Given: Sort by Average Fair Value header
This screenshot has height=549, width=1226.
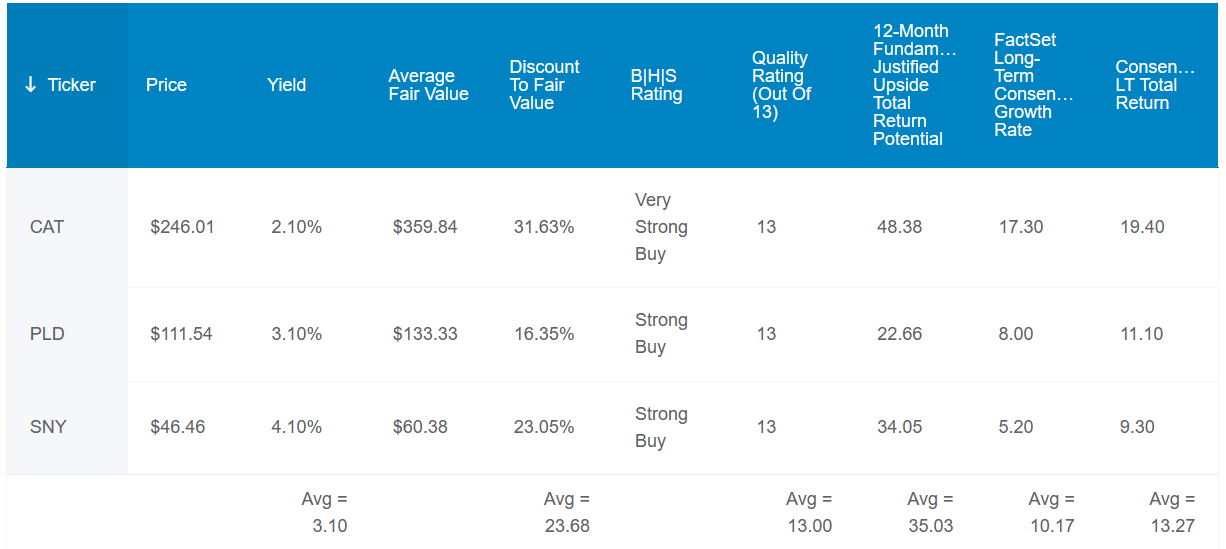Looking at the screenshot, I should 428,85.
